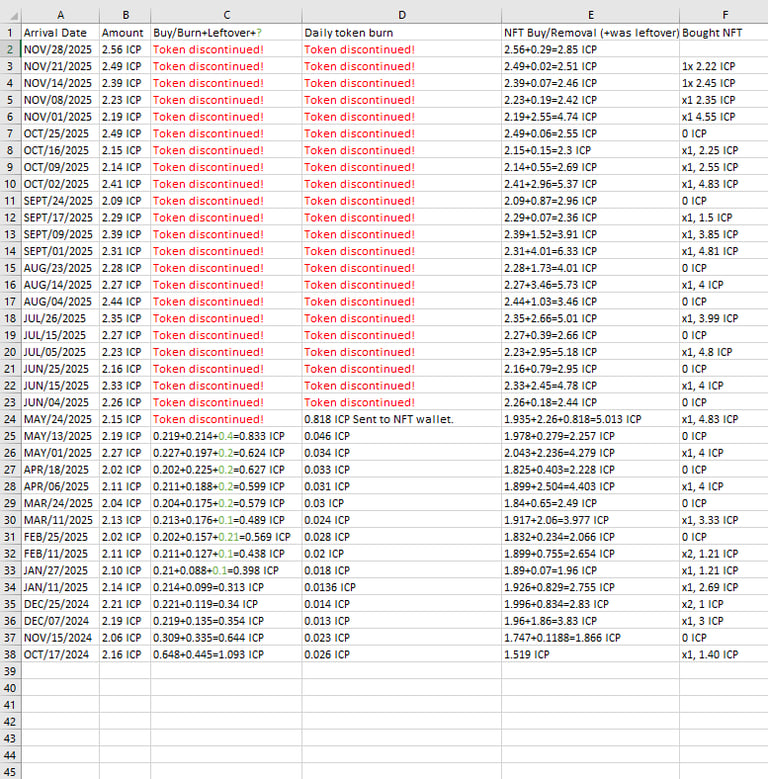Select the NOV/21/2025 date cell
The height and width of the screenshot is (779, 768).
coord(60,66)
